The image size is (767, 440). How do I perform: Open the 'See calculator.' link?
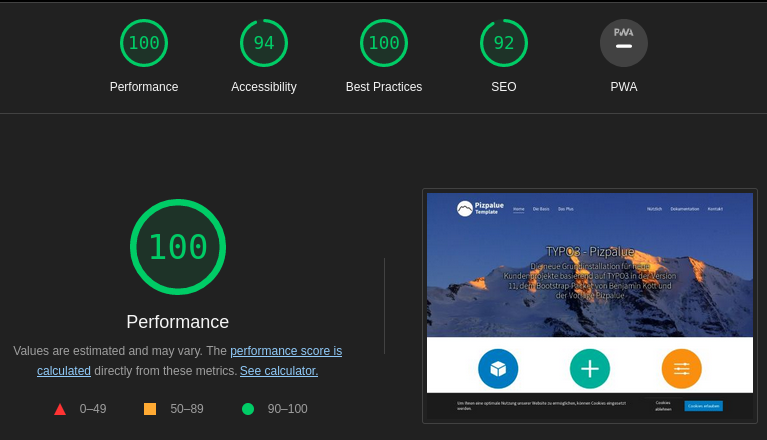(x=279, y=371)
